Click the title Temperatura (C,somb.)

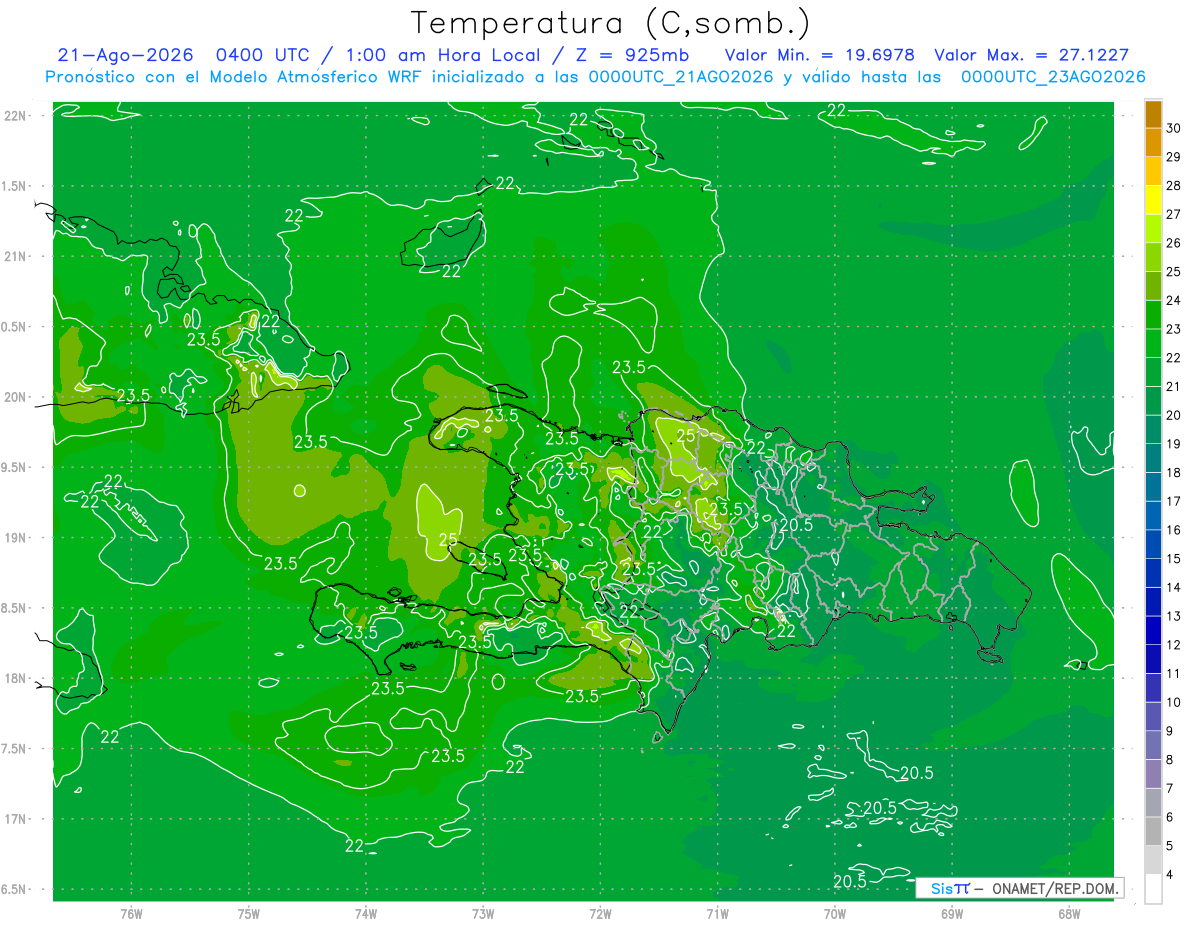point(611,23)
